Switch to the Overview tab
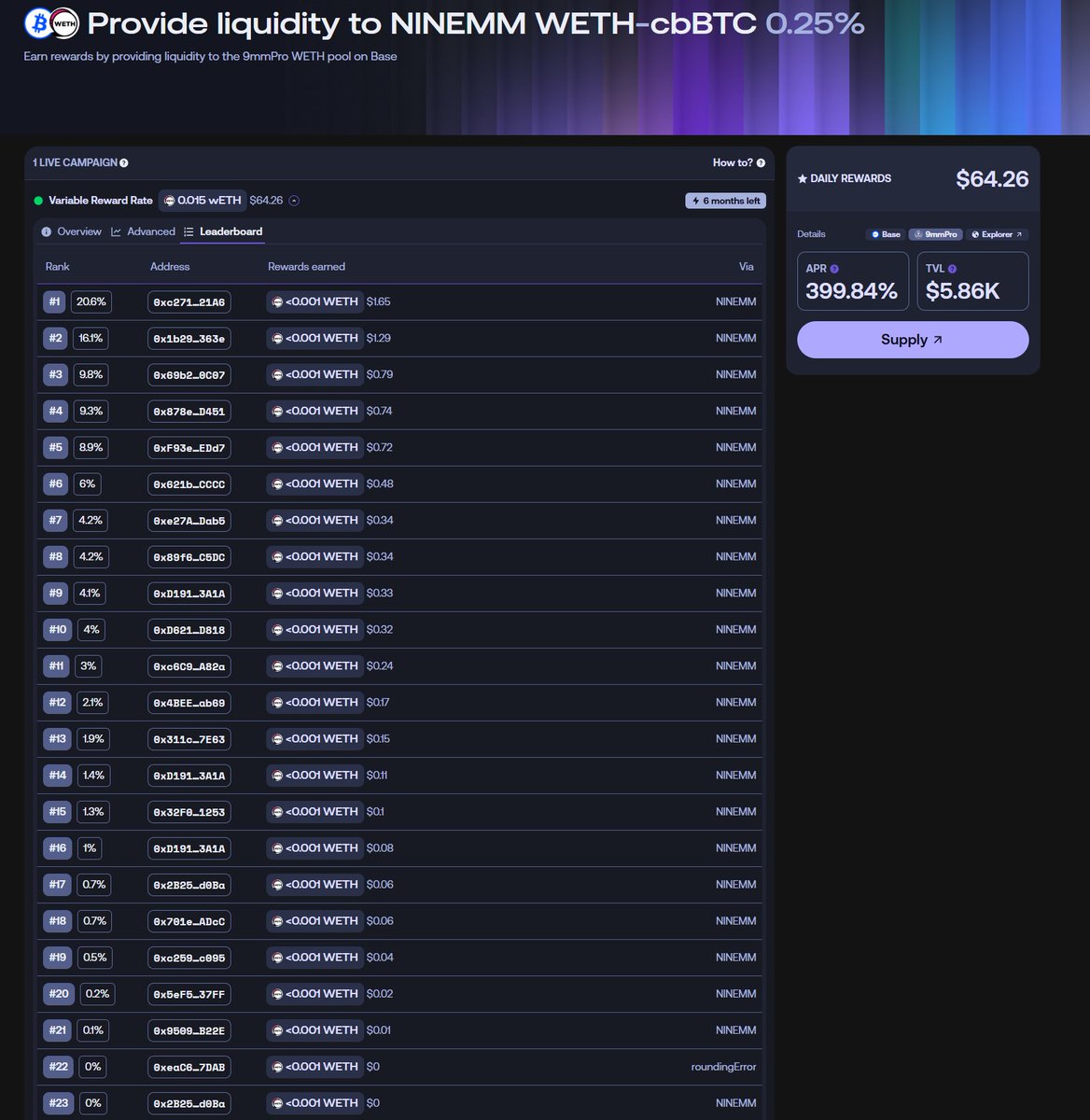 [71, 231]
